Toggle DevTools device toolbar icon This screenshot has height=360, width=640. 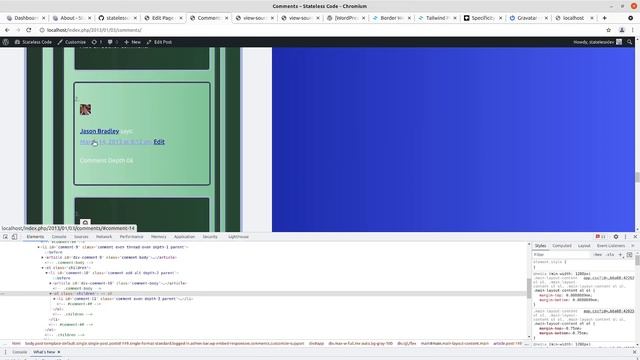click(x=14, y=237)
